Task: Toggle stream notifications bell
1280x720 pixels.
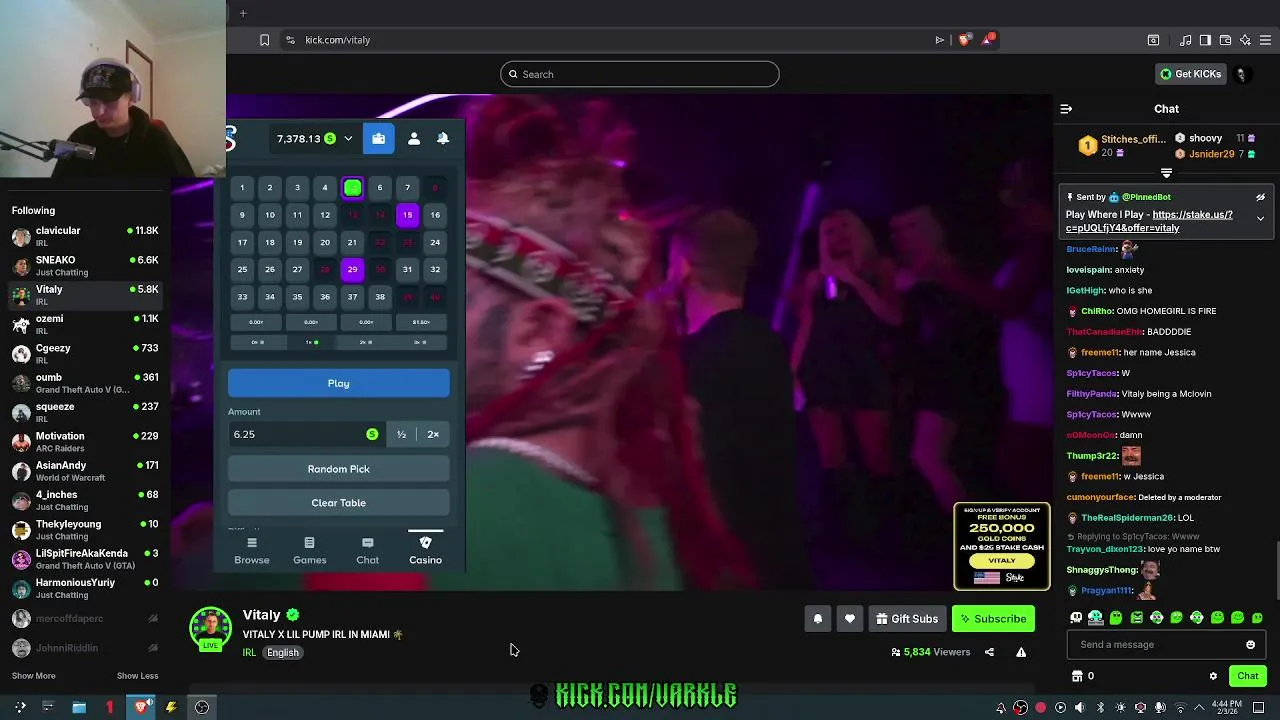Action: [x=817, y=619]
